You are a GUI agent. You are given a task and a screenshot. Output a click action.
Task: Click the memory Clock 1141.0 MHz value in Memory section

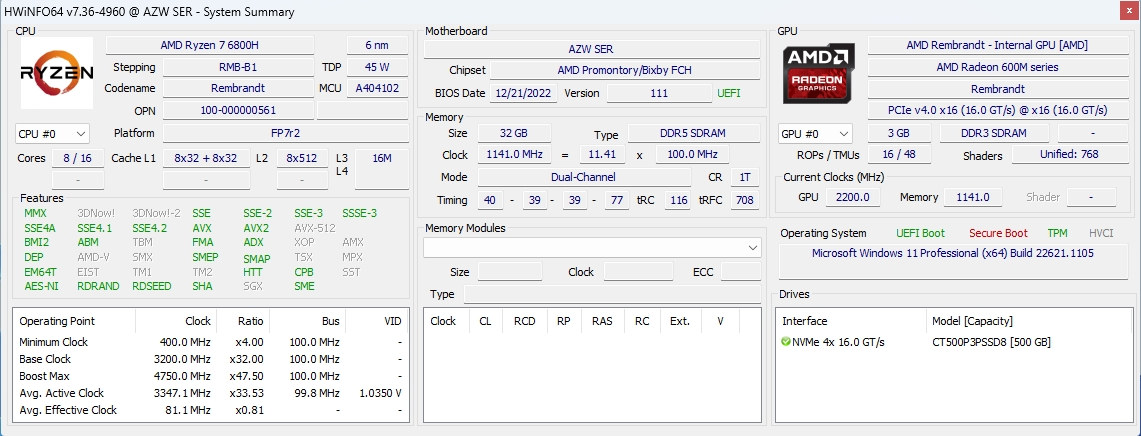514,154
